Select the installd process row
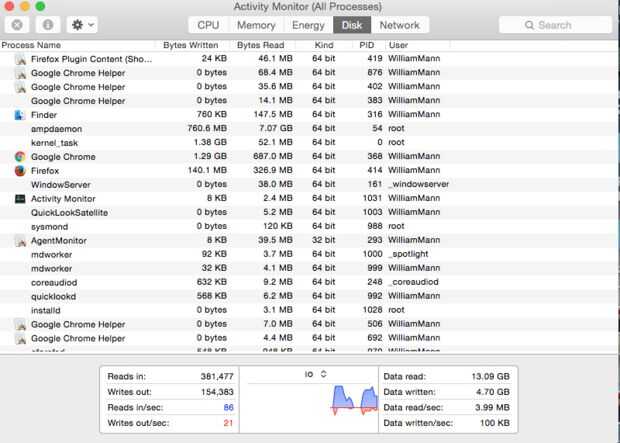This screenshot has width=620, height=443. 308,310
